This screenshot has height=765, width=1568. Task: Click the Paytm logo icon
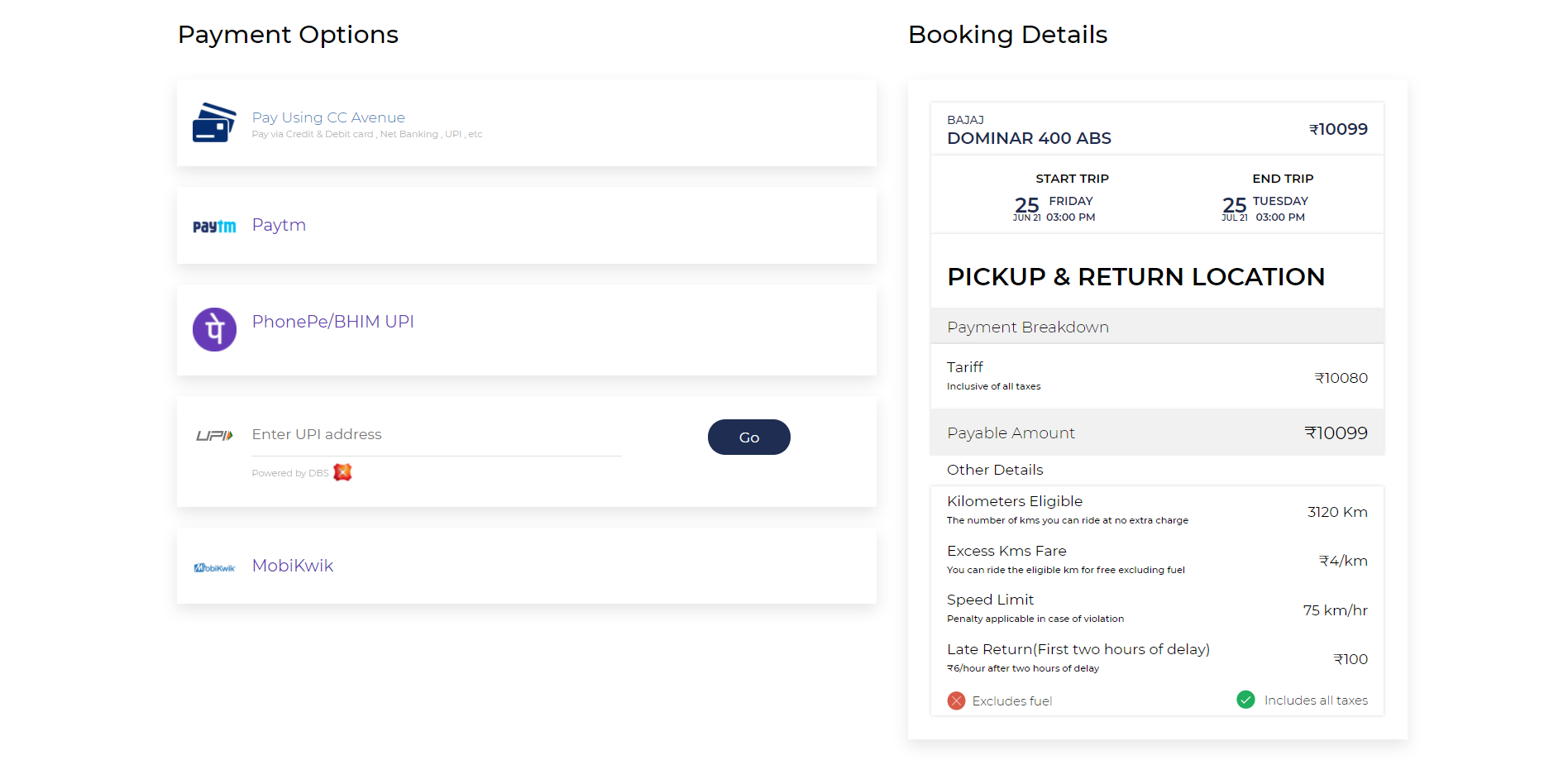coord(214,227)
